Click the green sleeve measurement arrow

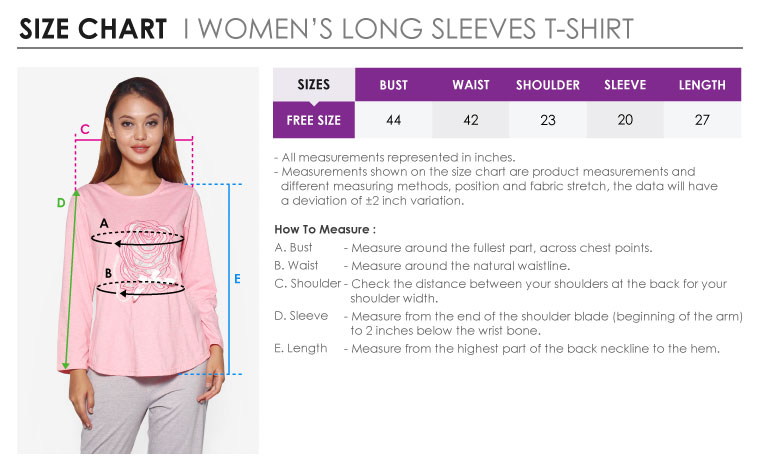[x=71, y=279]
